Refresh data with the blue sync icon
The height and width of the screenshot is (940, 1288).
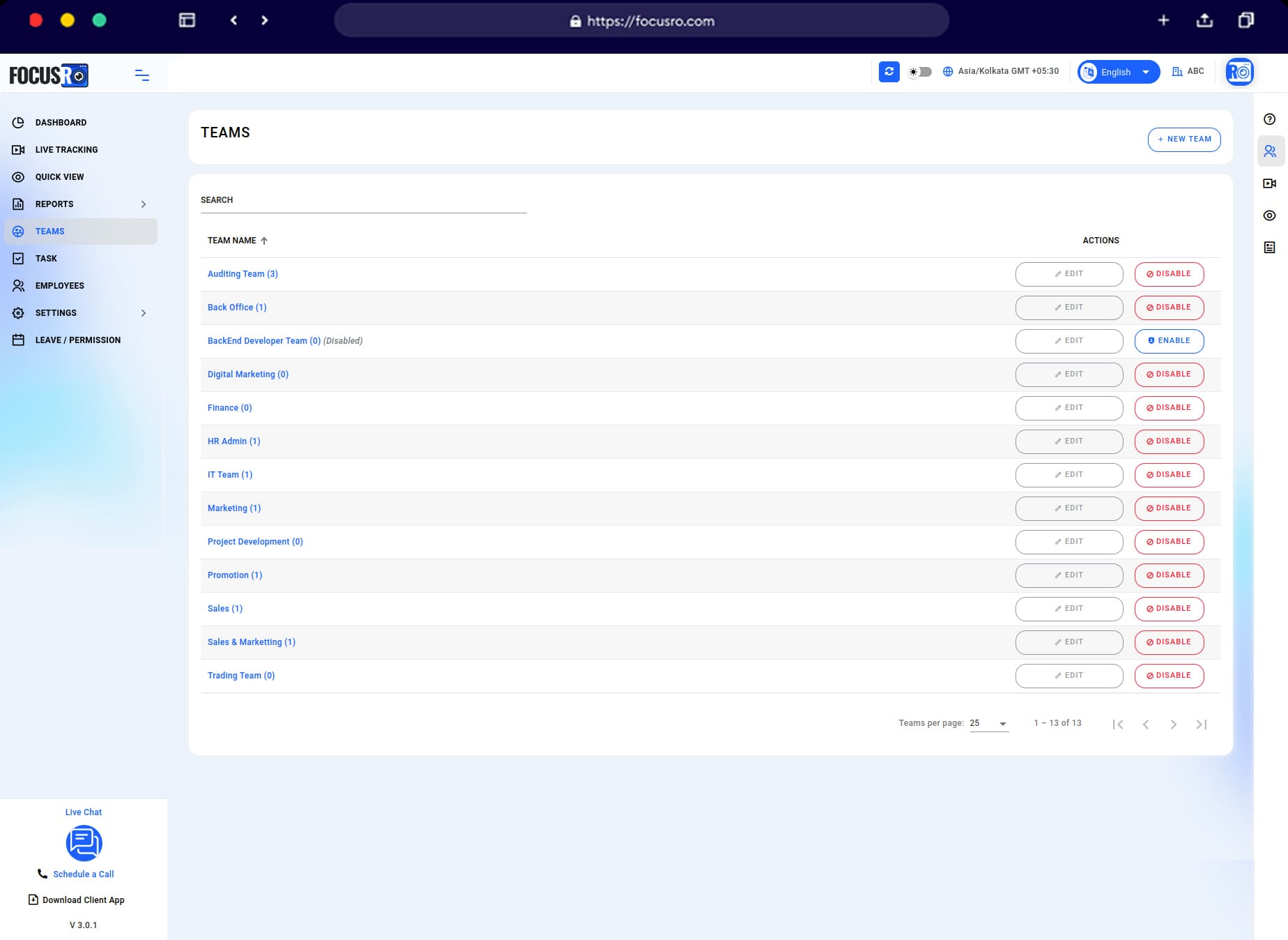pos(889,72)
